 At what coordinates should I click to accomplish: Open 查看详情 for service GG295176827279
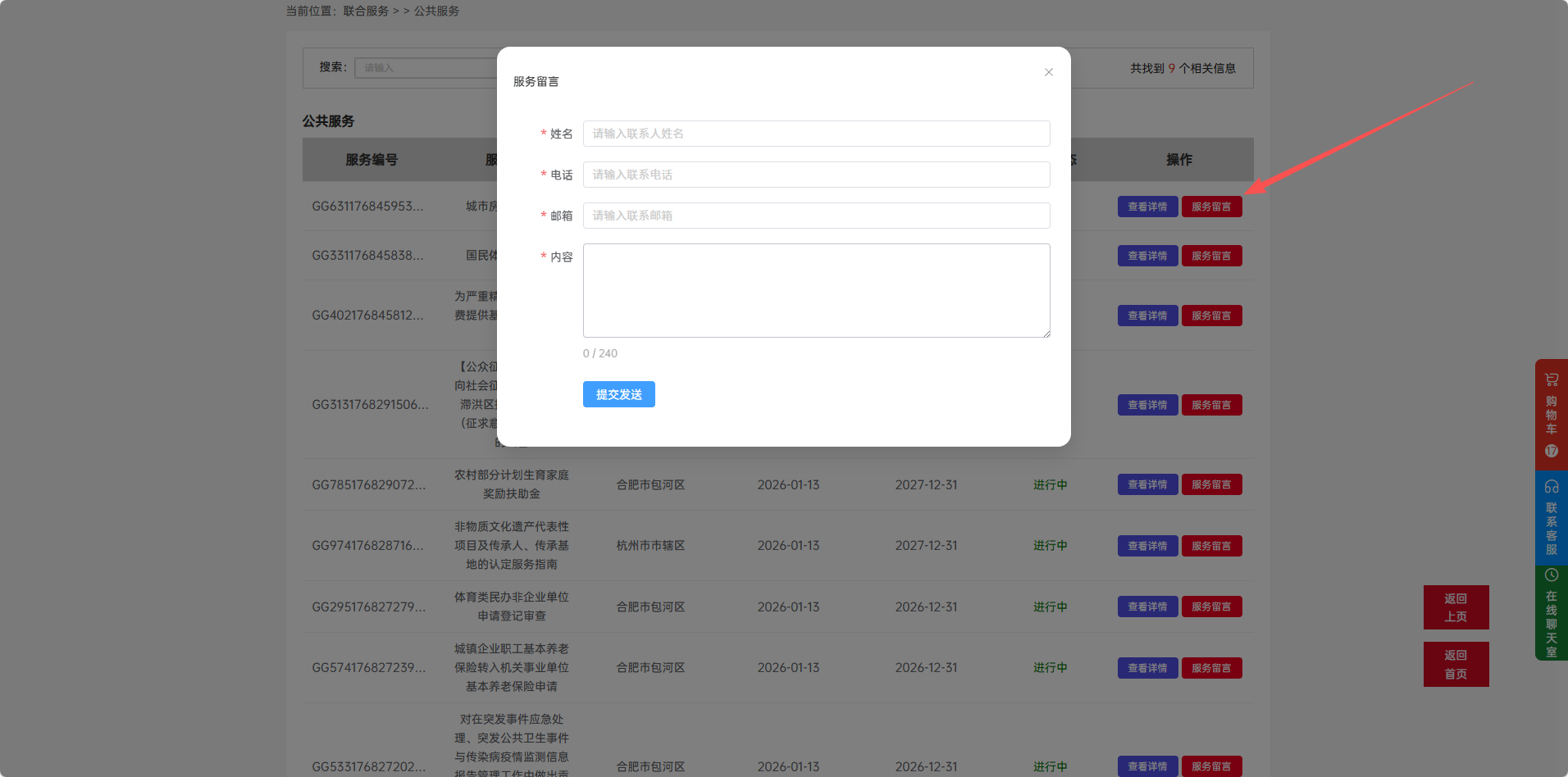pyautogui.click(x=1147, y=607)
